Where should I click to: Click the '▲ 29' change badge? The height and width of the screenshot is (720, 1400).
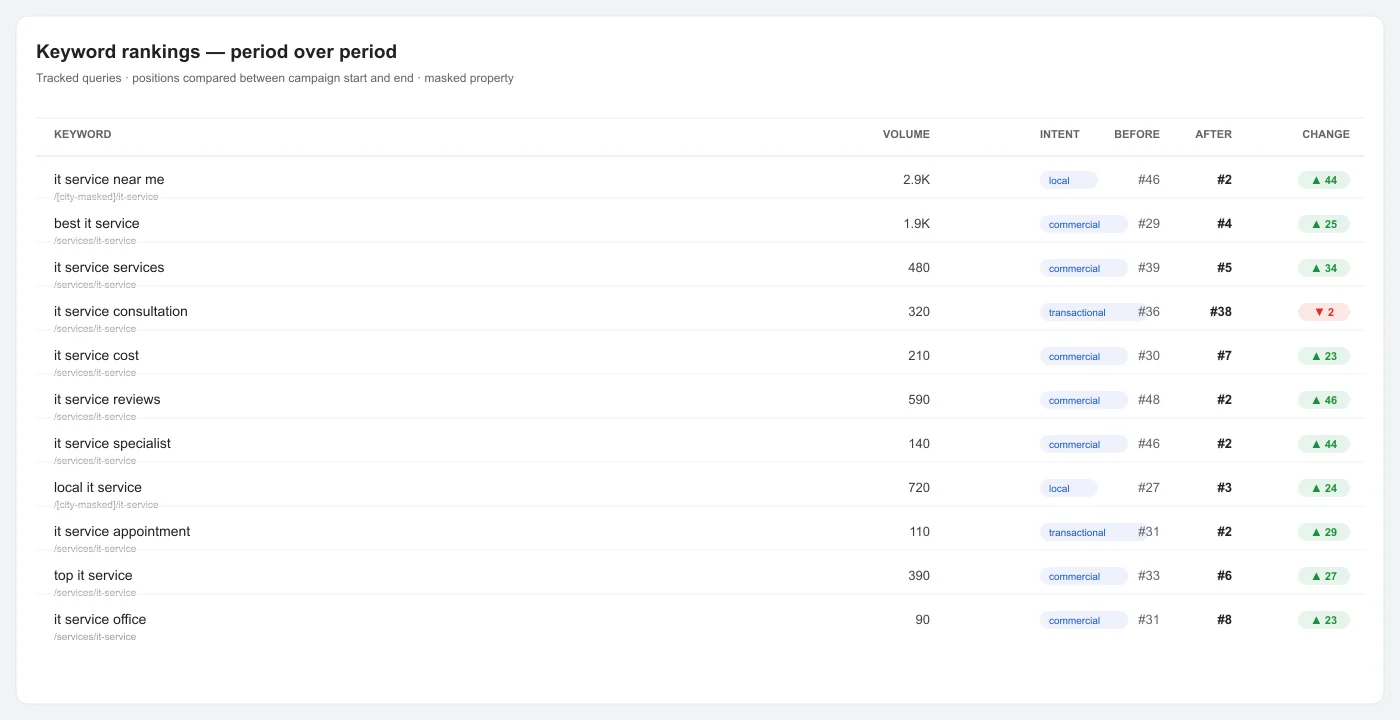[1324, 532]
